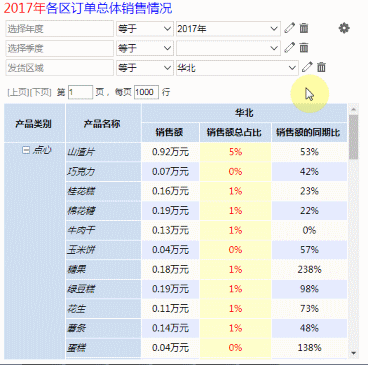Open the empty quarter value dropdown
The image size is (368, 365).
[228, 48]
